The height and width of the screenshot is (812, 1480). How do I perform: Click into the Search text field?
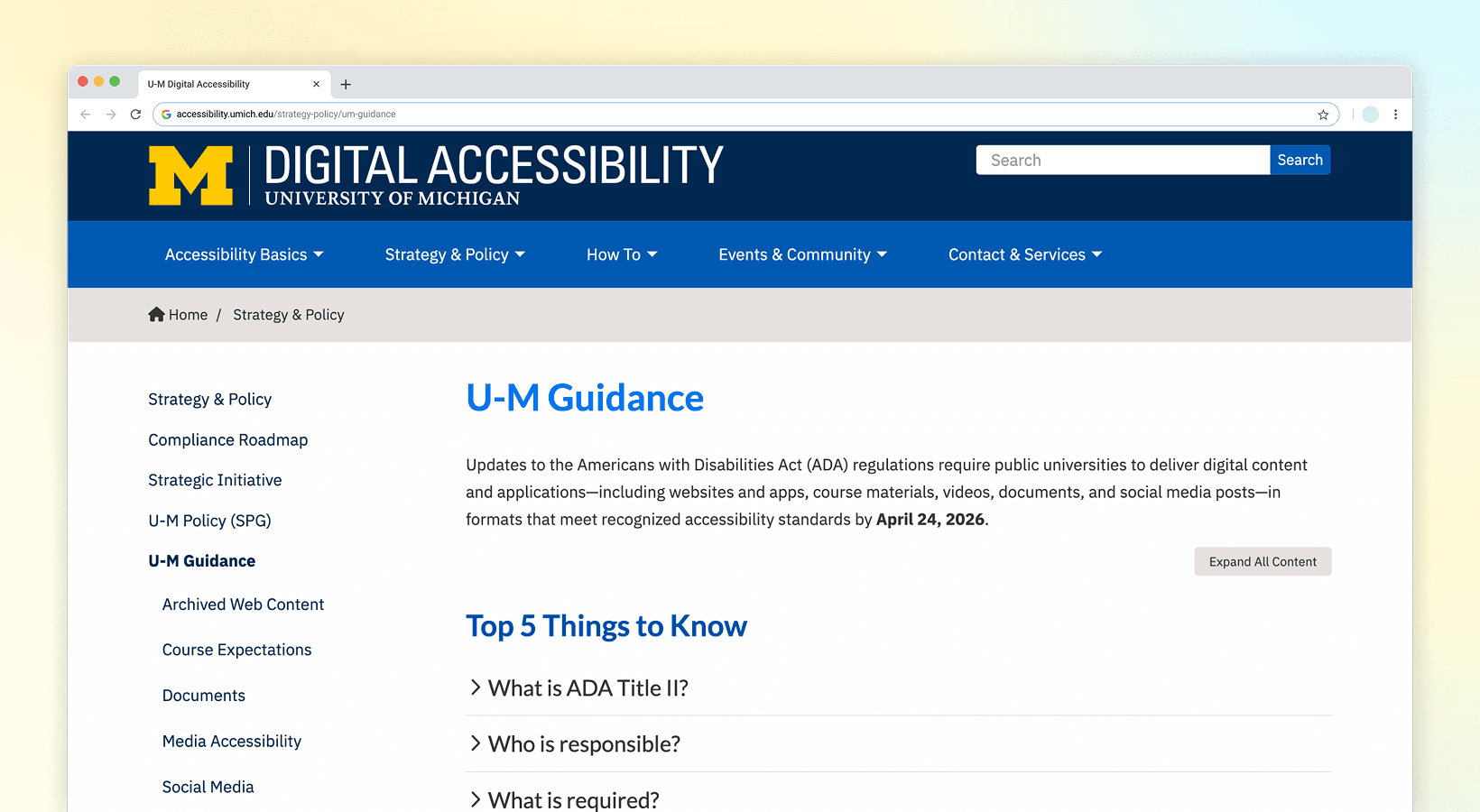pos(1123,160)
